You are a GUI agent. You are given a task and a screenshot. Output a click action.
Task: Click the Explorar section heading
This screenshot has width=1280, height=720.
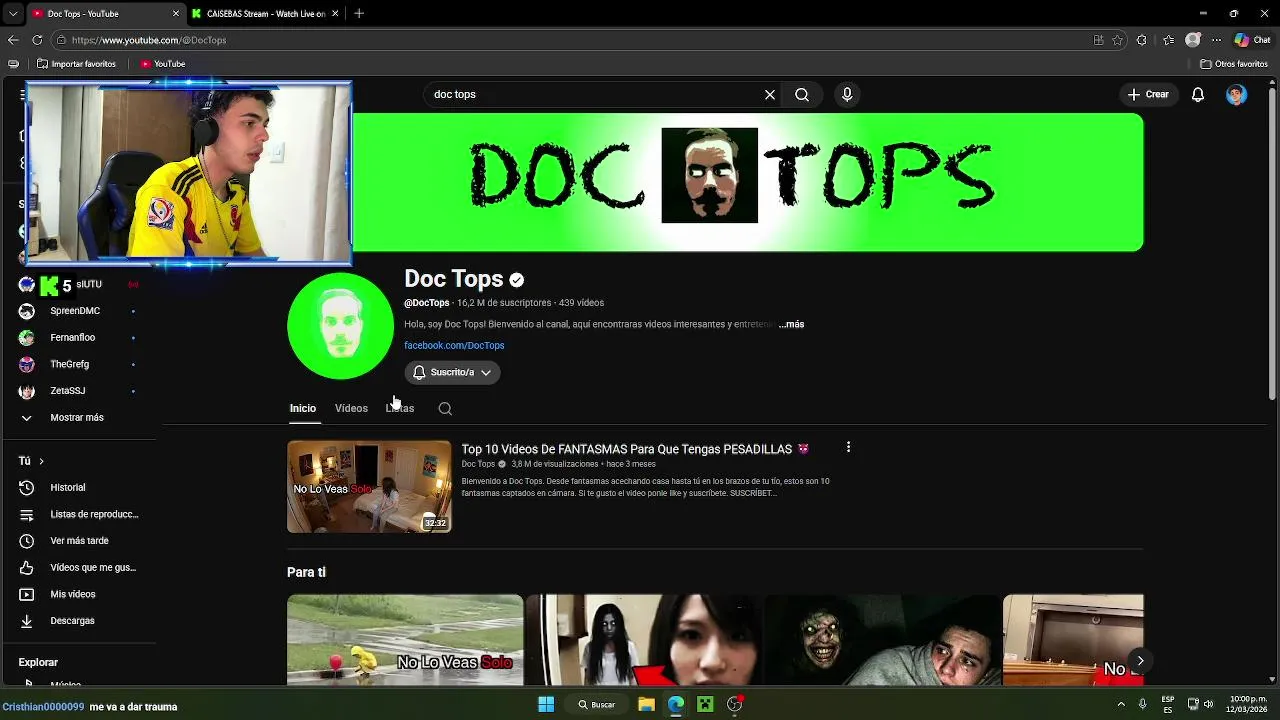click(x=38, y=662)
